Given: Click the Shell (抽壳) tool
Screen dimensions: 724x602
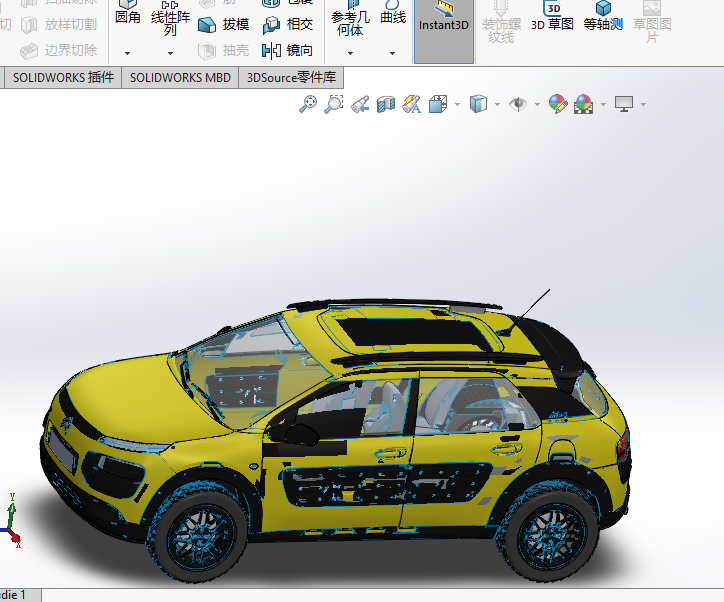Looking at the screenshot, I should (223, 50).
